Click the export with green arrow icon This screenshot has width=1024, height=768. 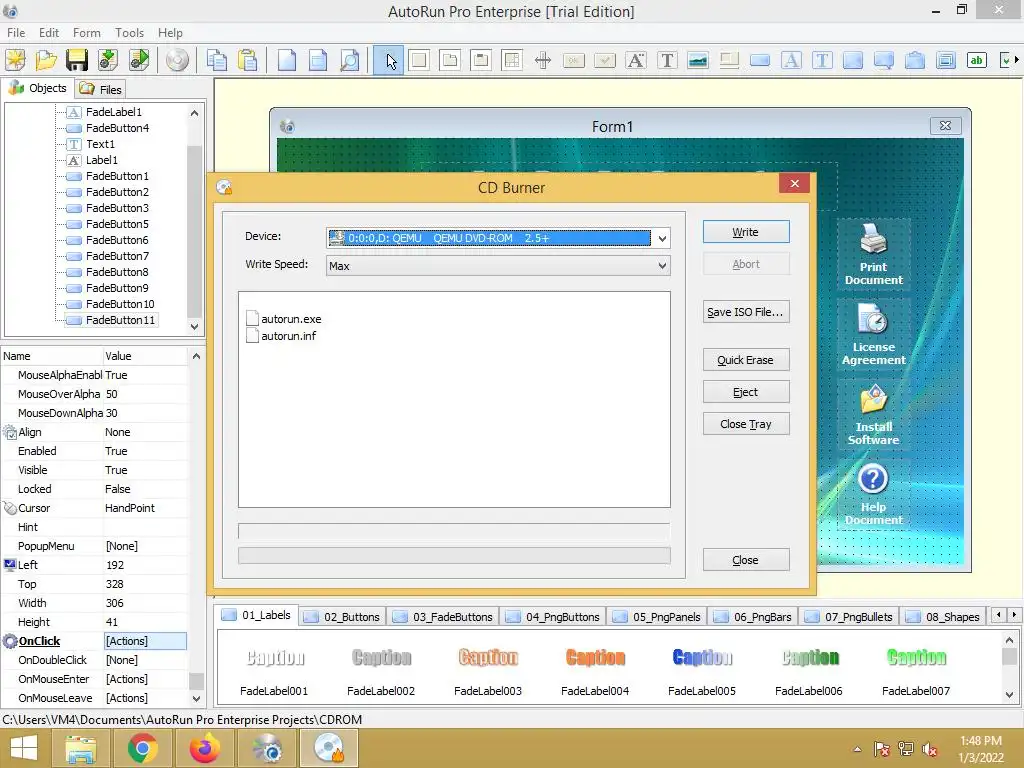(x=108, y=60)
